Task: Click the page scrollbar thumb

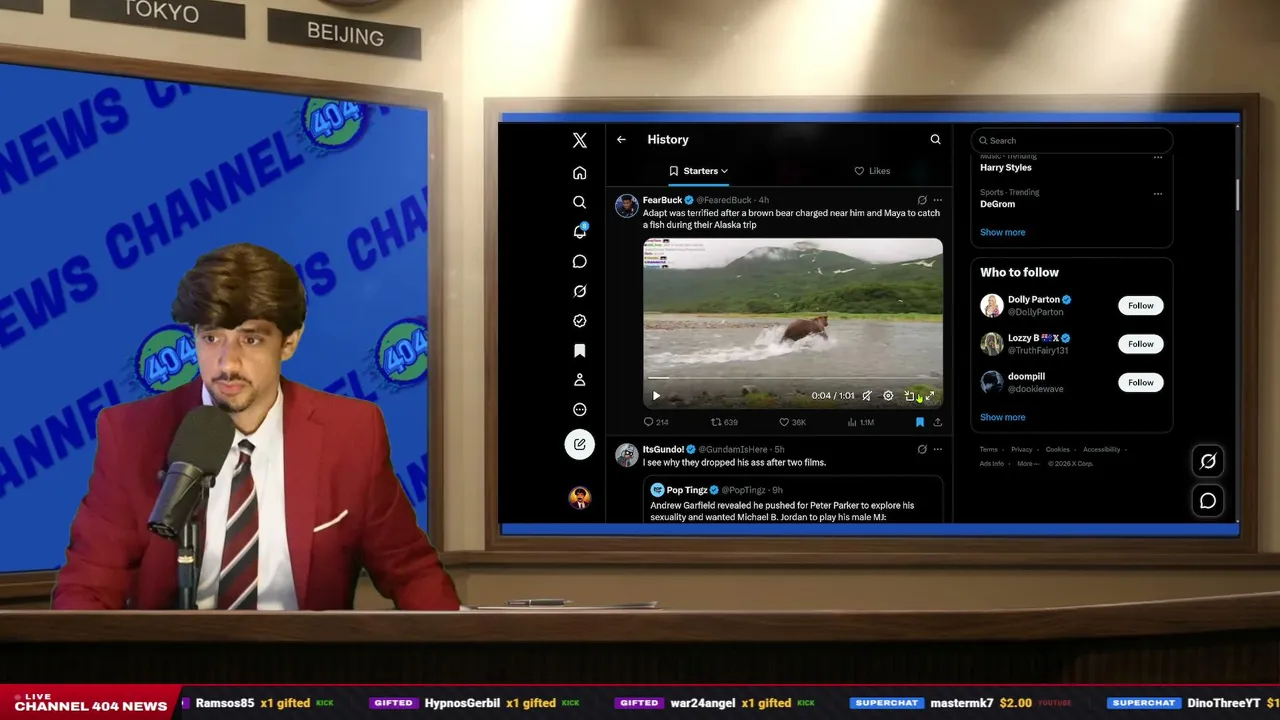Action: coord(1237,195)
